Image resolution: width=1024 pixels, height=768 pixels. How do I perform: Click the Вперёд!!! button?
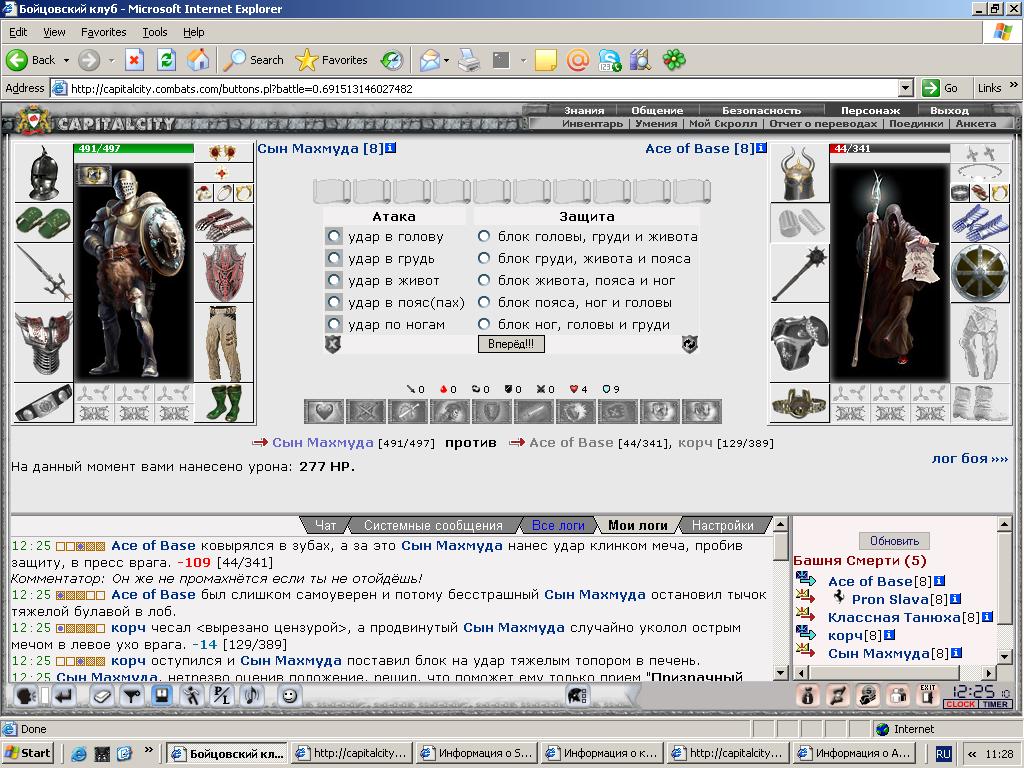tap(511, 344)
